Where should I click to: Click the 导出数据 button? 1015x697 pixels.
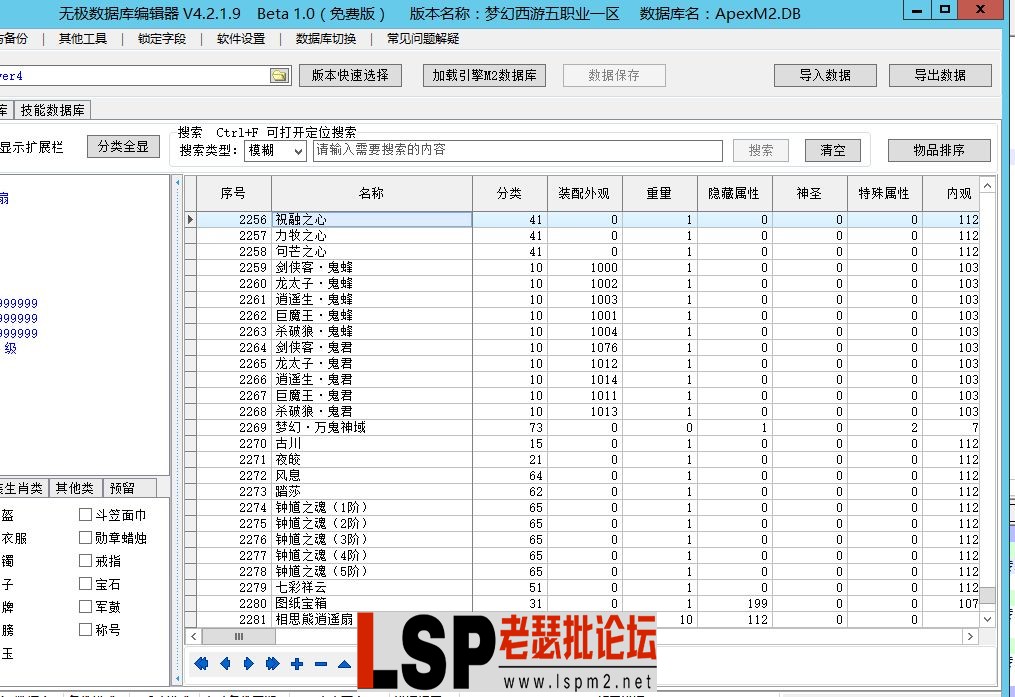(939, 74)
